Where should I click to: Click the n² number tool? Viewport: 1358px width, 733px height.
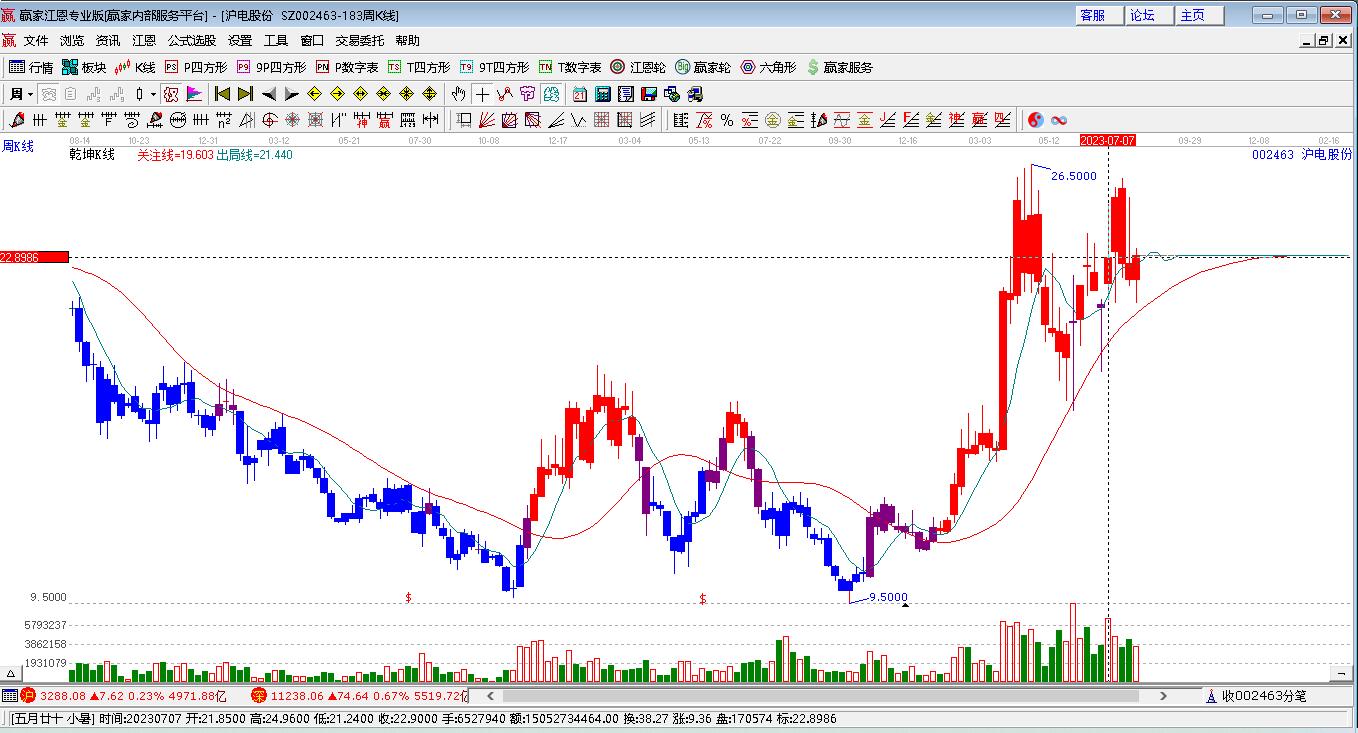[223, 120]
